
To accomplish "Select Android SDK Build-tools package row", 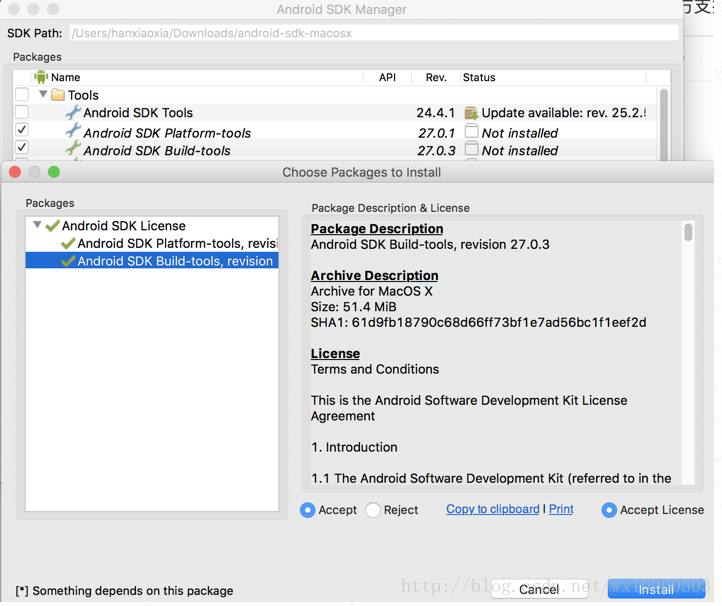I will (152, 261).
